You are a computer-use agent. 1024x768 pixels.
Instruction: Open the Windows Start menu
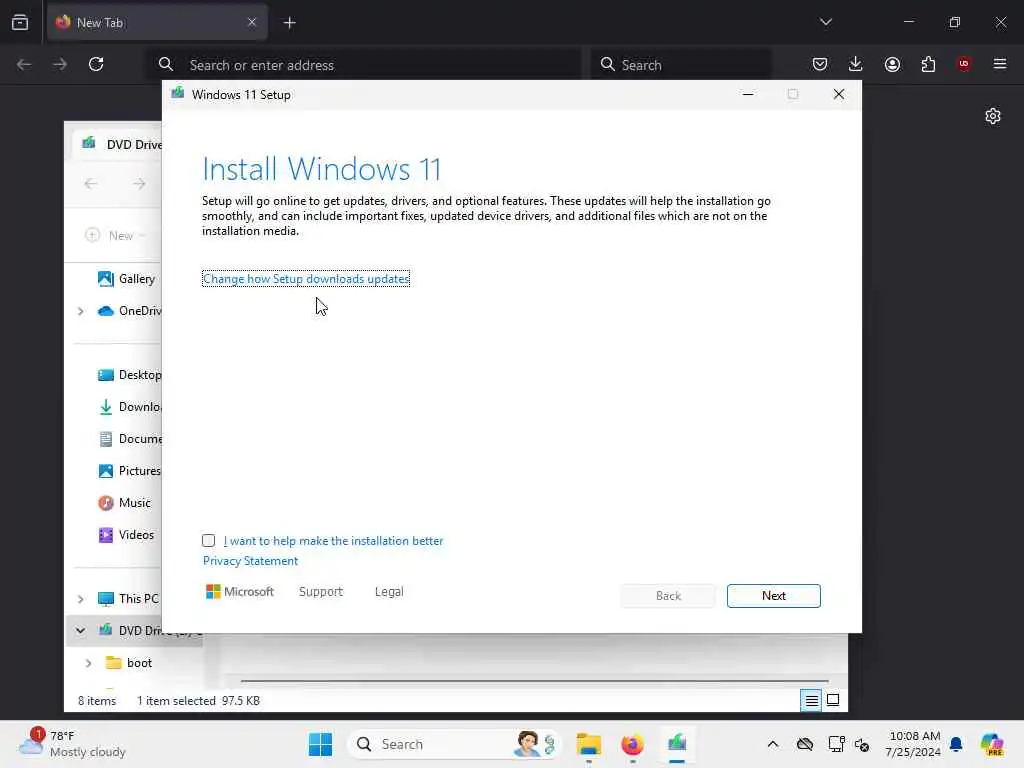pyautogui.click(x=320, y=744)
